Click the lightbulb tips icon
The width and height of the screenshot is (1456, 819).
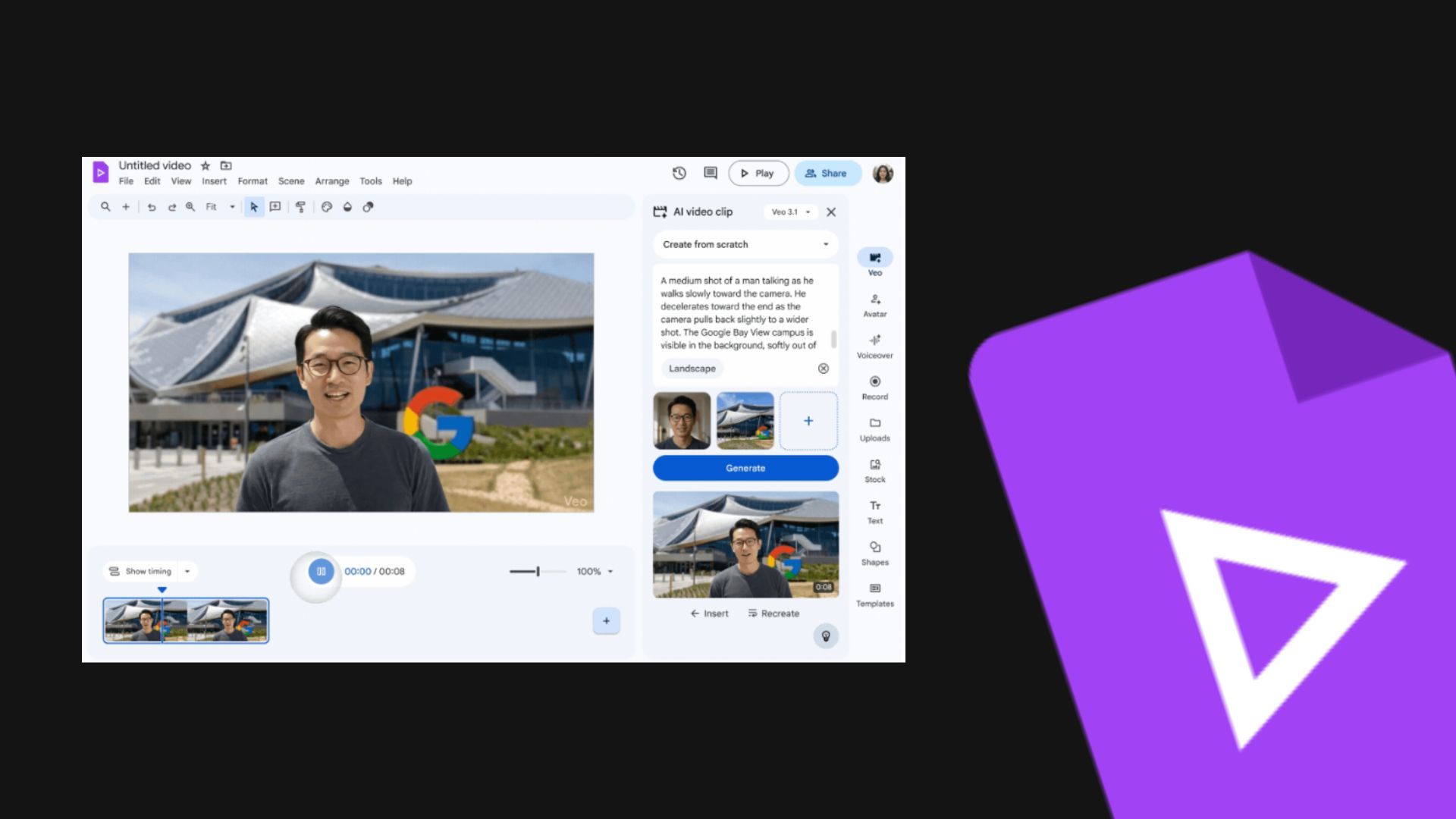point(826,636)
